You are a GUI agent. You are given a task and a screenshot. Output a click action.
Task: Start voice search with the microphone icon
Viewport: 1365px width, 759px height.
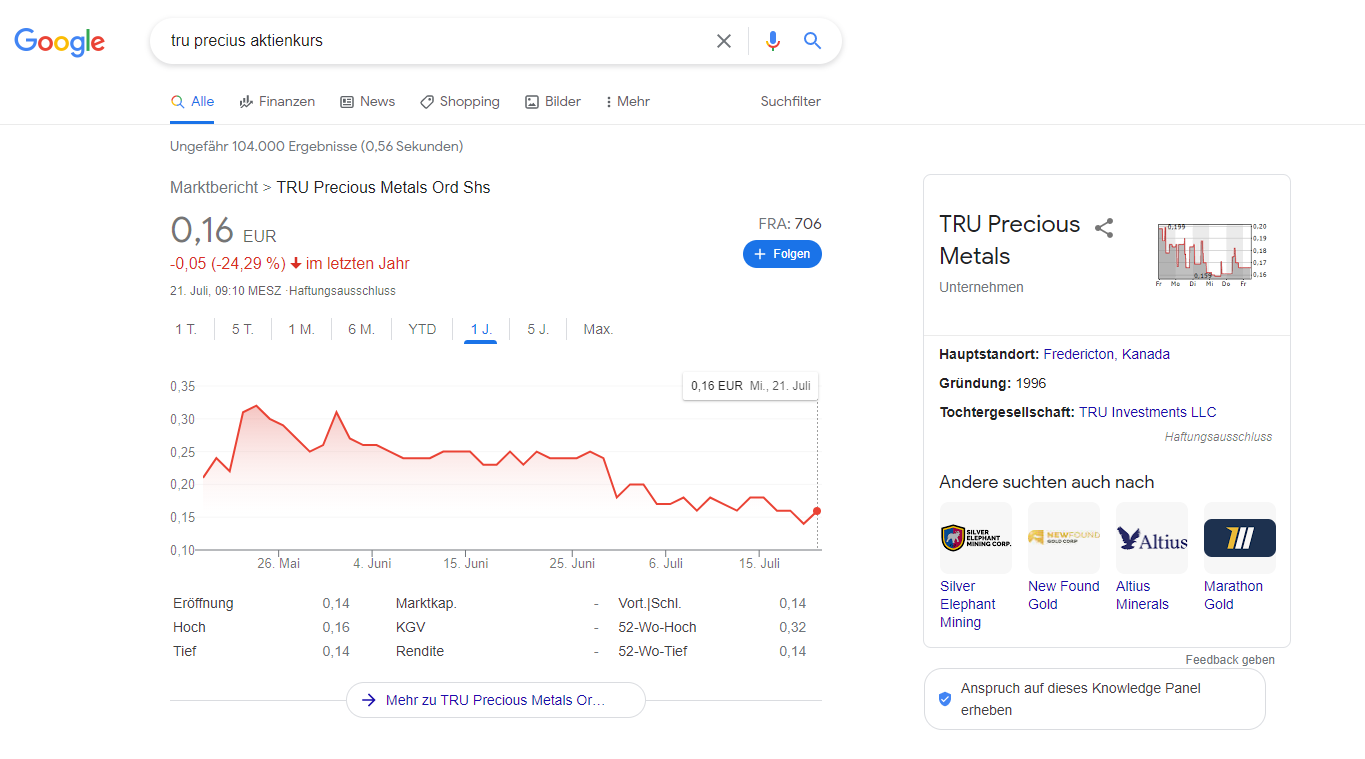coord(772,41)
